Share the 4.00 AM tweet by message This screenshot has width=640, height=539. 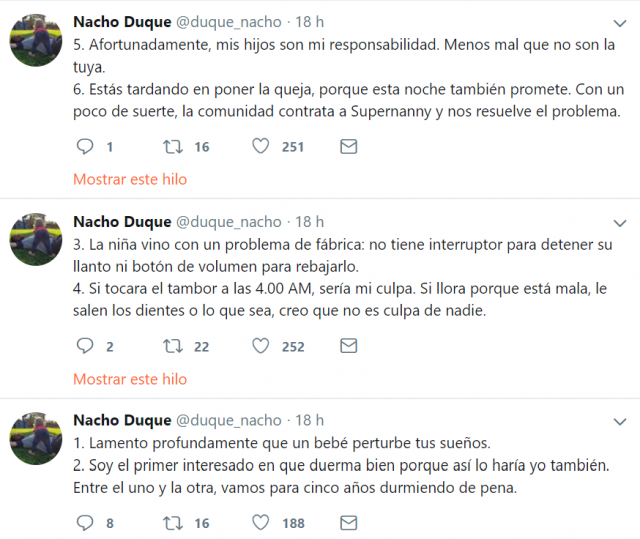point(348,346)
